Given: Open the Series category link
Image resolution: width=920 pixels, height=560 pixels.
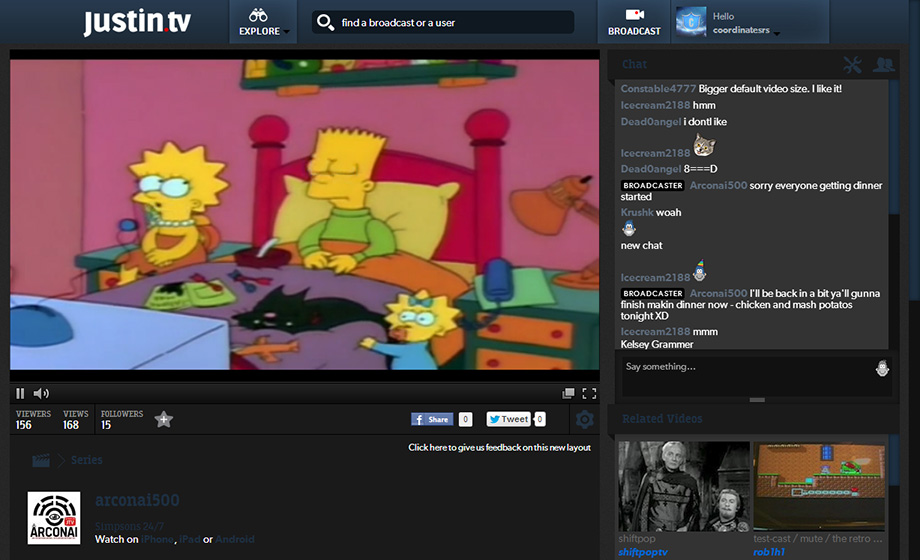Looking at the screenshot, I should pos(86,460).
